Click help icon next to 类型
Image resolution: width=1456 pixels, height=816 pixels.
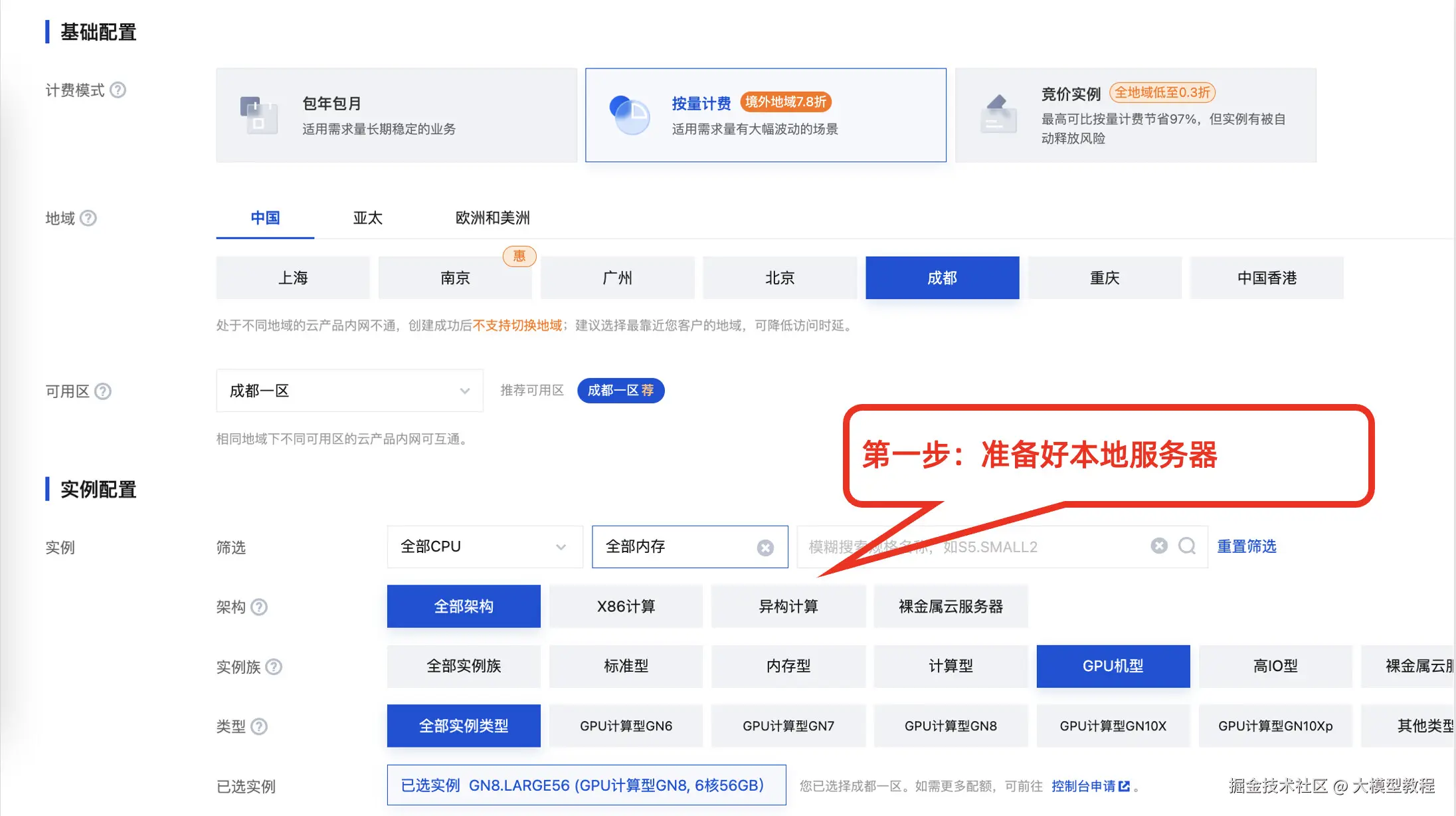coord(259,726)
